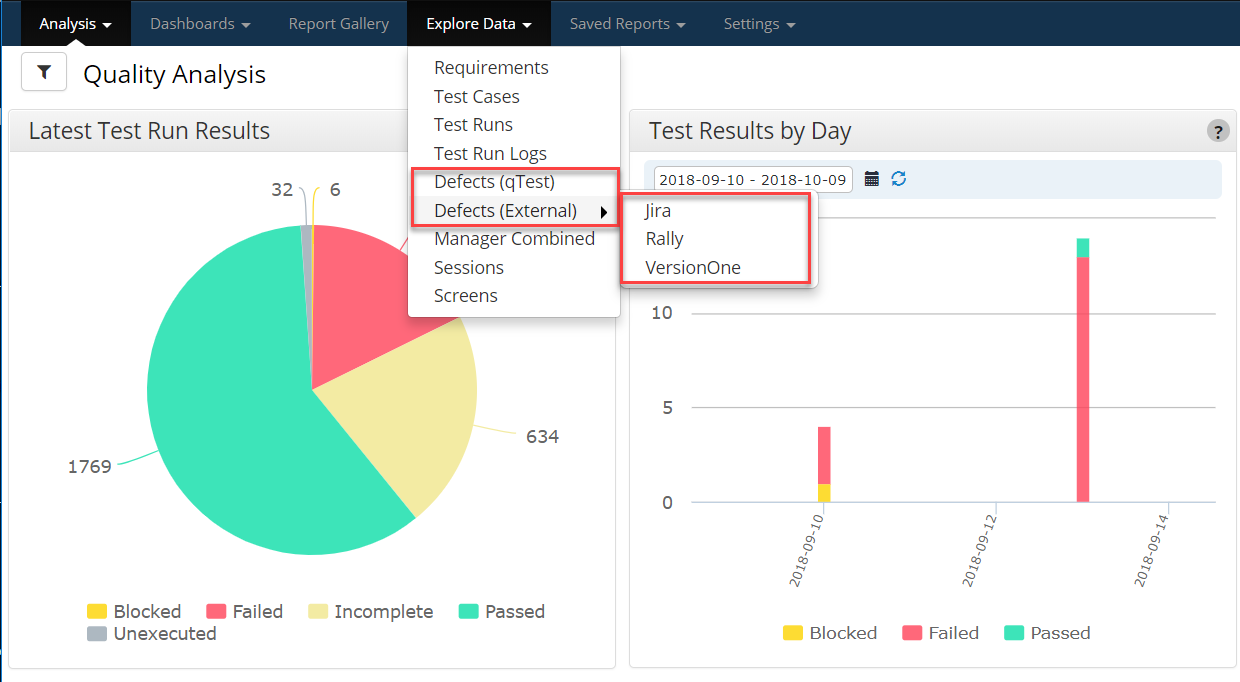1240x682 pixels.
Task: Toggle Failed legend in pie chart
Action: 245,612
